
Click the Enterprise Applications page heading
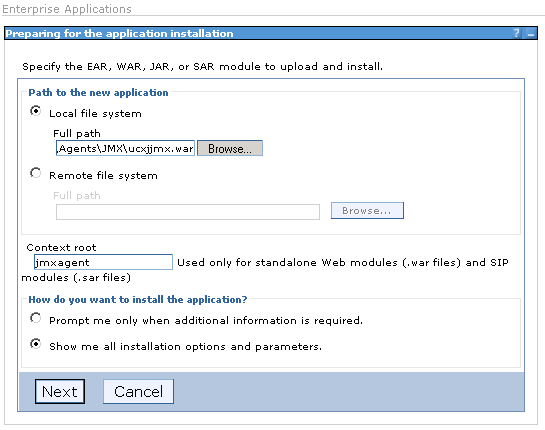67,9
